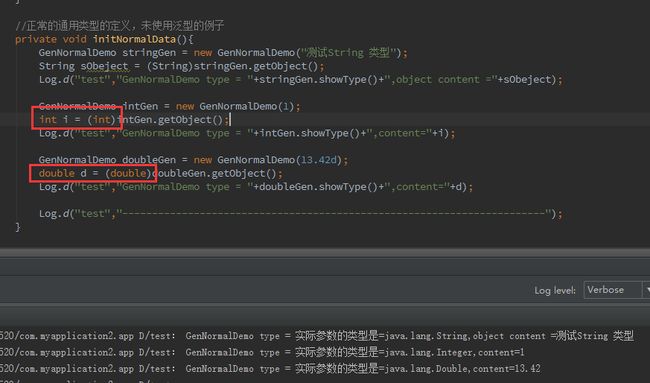This screenshot has width=650, height=383.
Task: Click the line declaring stringGen
Action: 223,53
